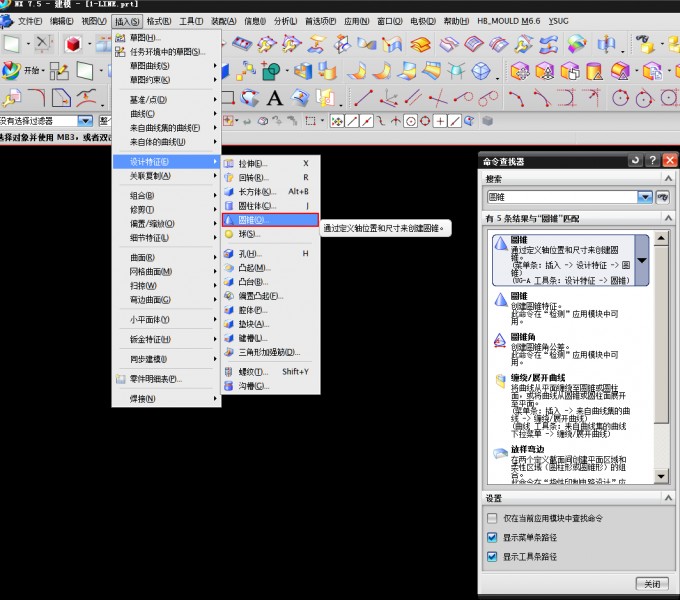Click the reset arrow icon in 命令查找器 title
Screen dimensions: 680x600
tap(635, 160)
